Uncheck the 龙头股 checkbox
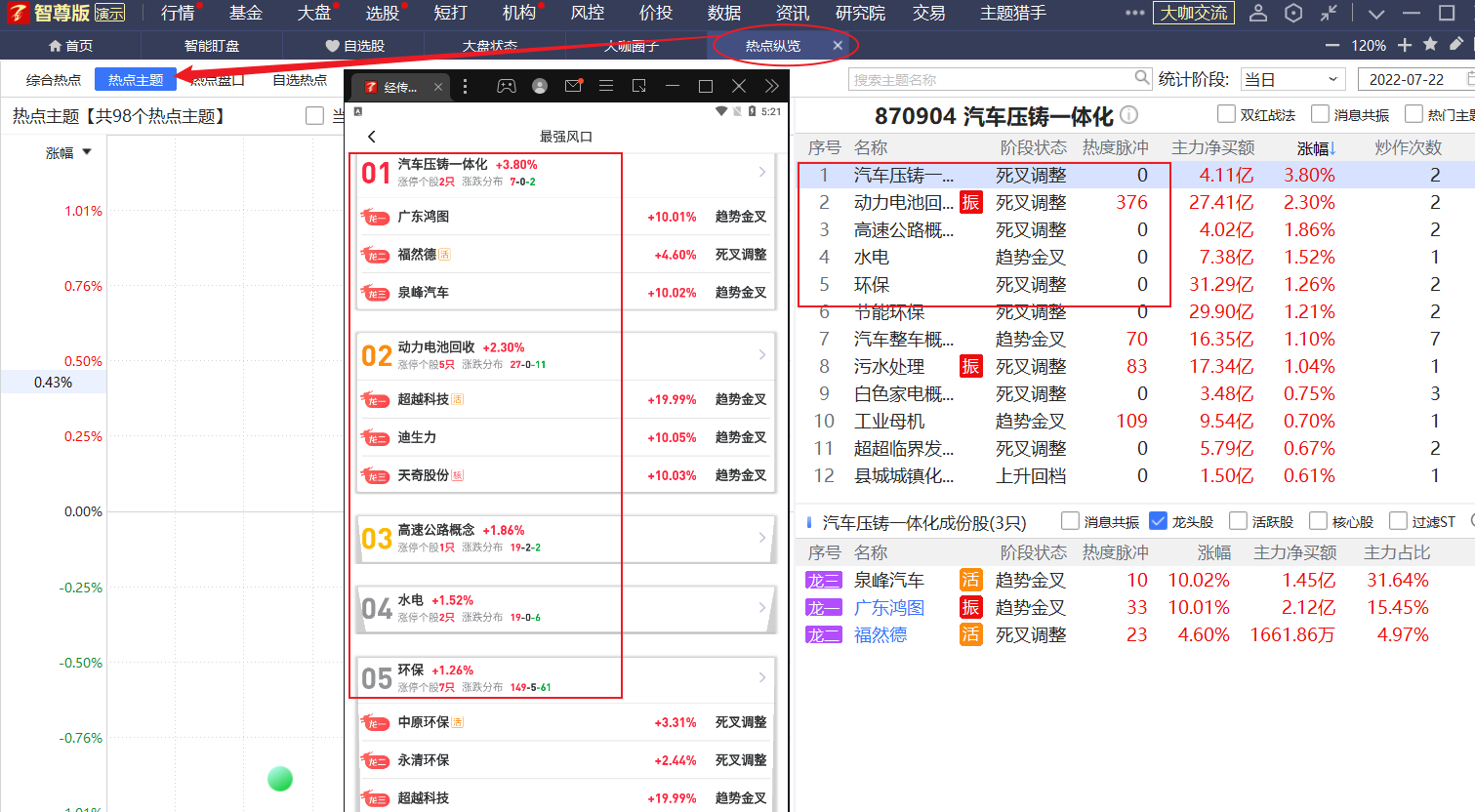The height and width of the screenshot is (812, 1475). click(1159, 521)
